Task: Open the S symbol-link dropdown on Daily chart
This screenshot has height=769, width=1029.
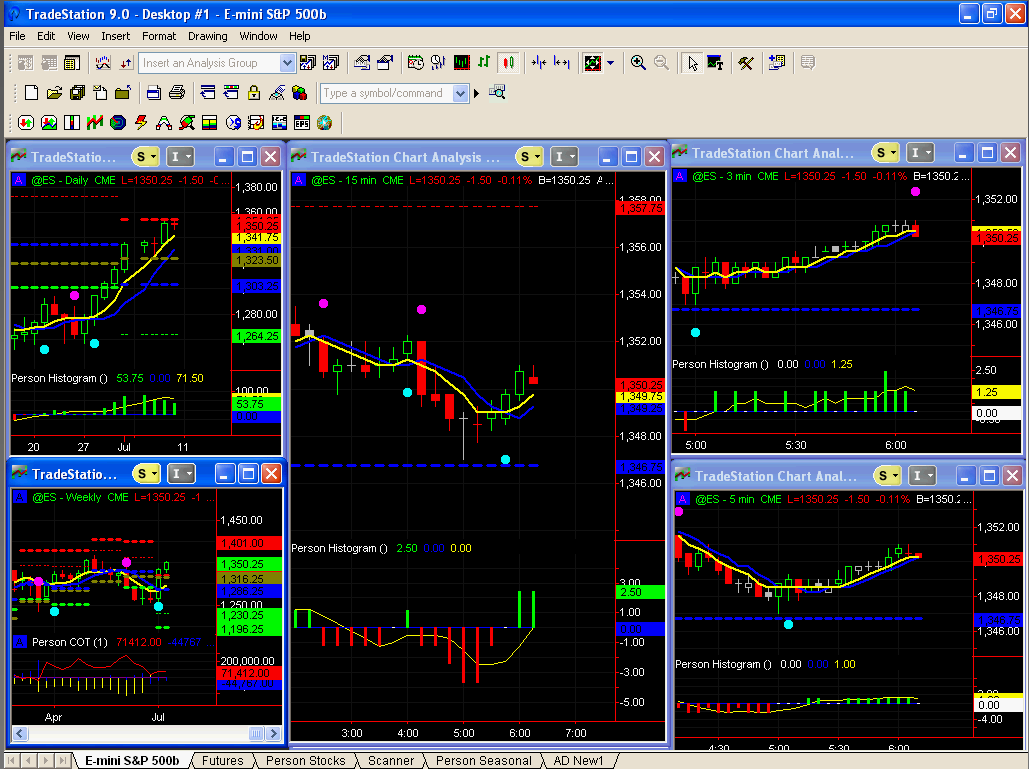Action: [146, 157]
